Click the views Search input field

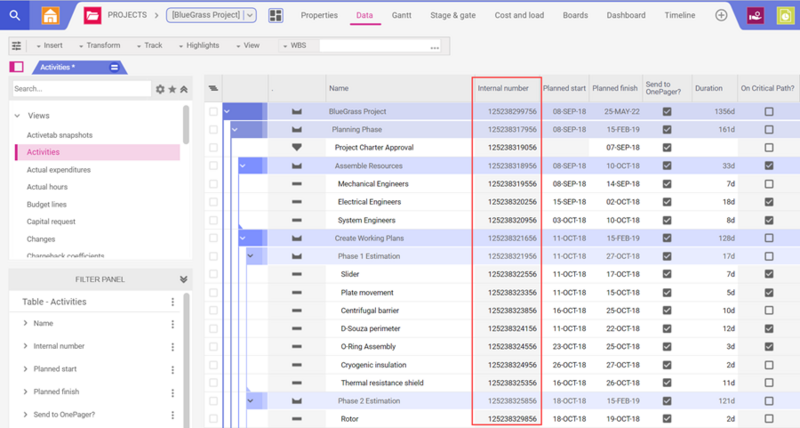[82, 89]
